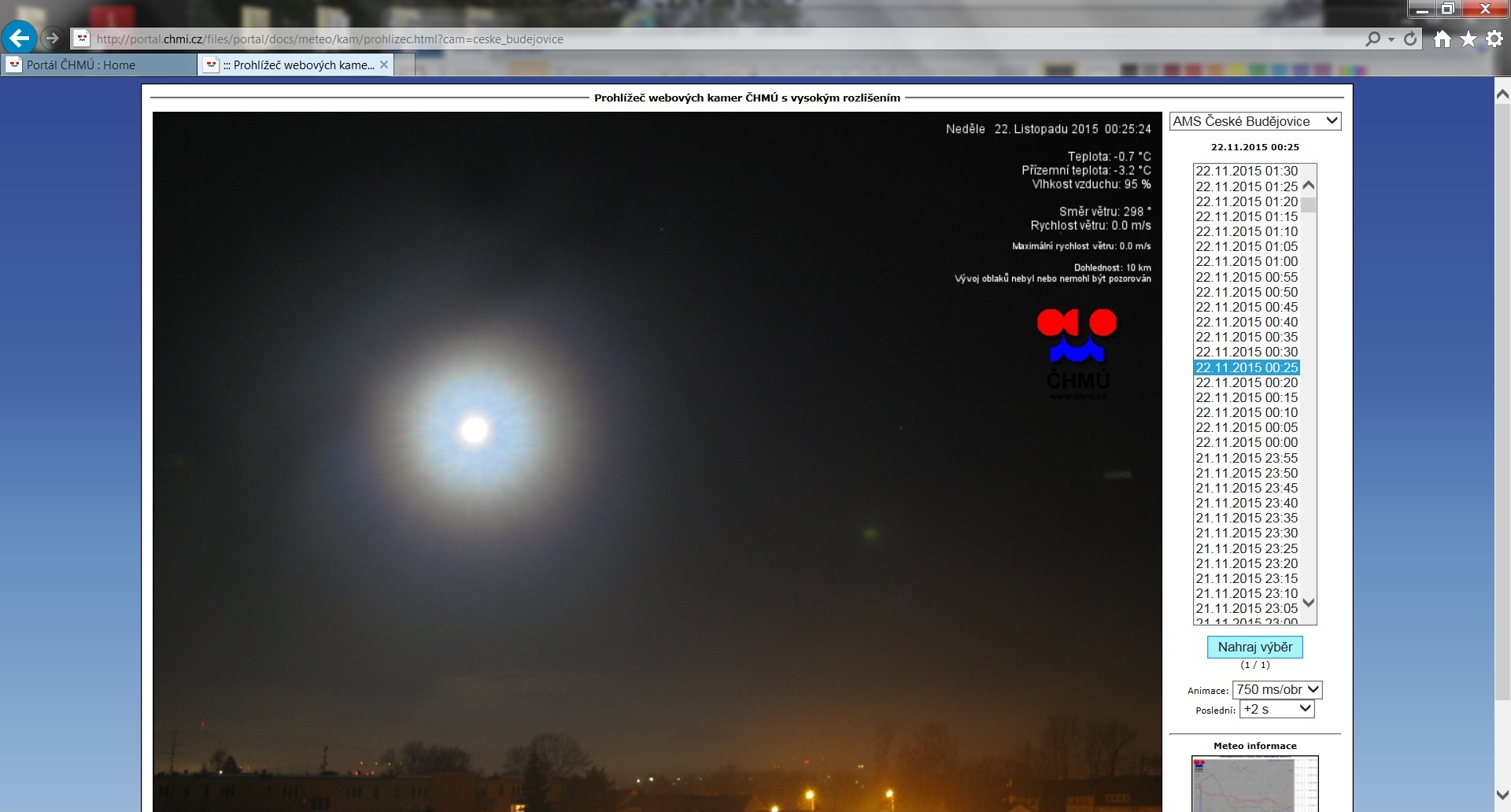Click the browser Back arrow button

(19, 38)
